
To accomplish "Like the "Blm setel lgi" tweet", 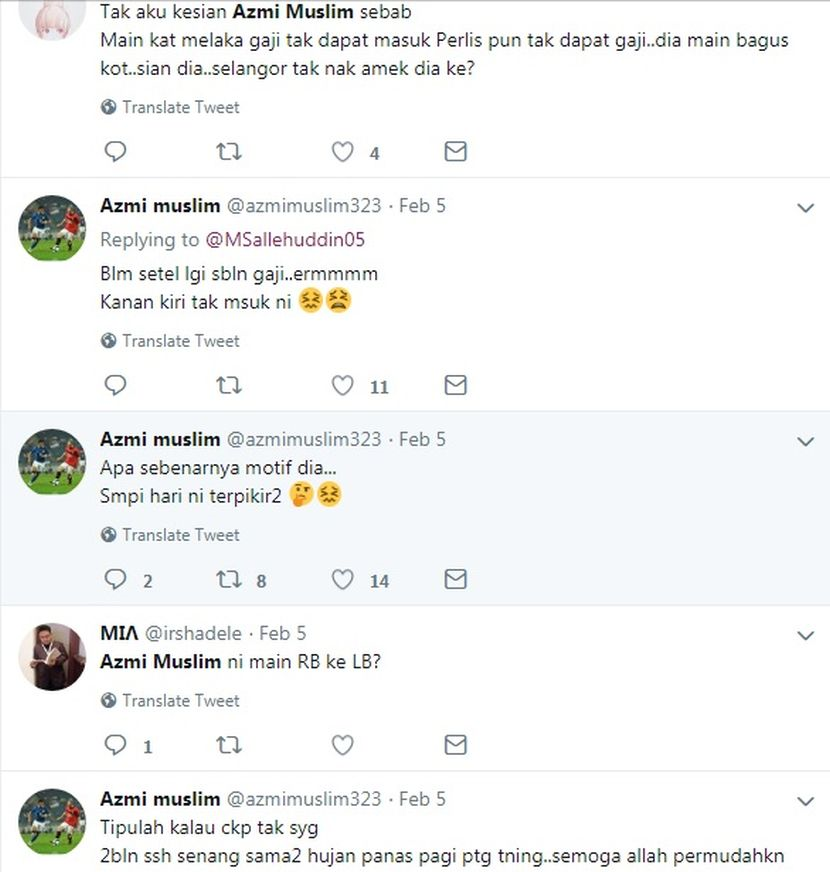I will click(343, 385).
